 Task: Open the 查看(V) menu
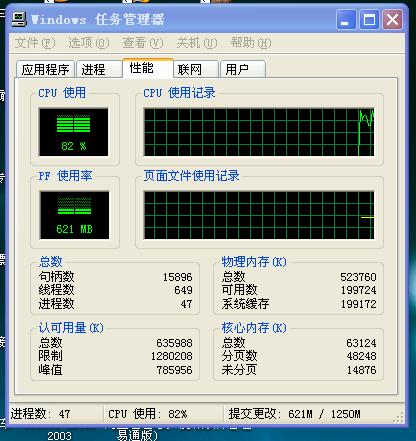[143, 43]
